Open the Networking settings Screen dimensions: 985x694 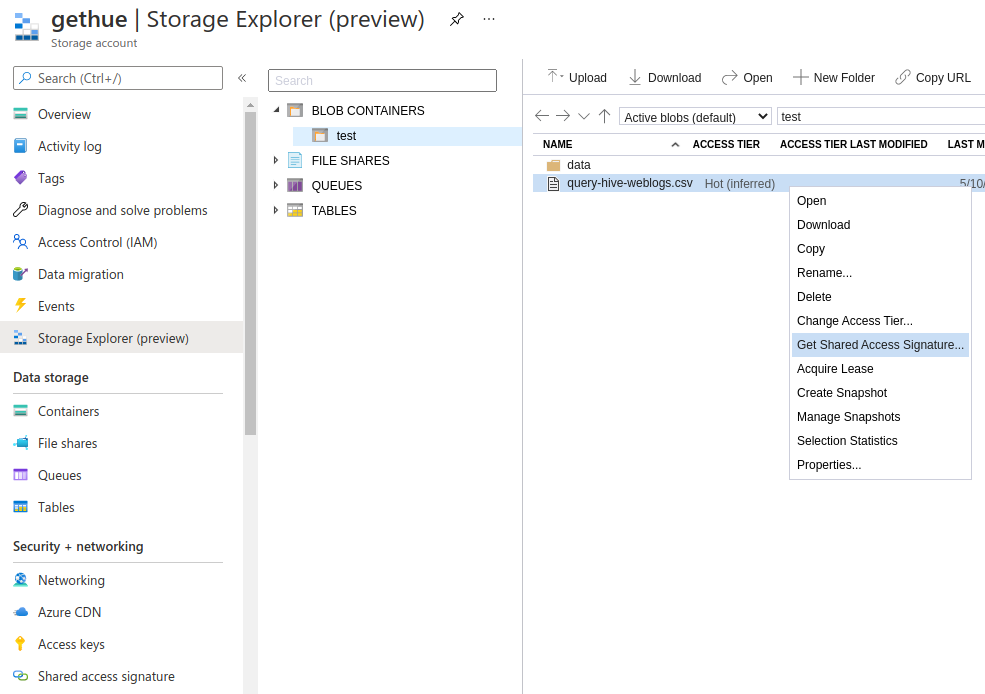tap(71, 580)
